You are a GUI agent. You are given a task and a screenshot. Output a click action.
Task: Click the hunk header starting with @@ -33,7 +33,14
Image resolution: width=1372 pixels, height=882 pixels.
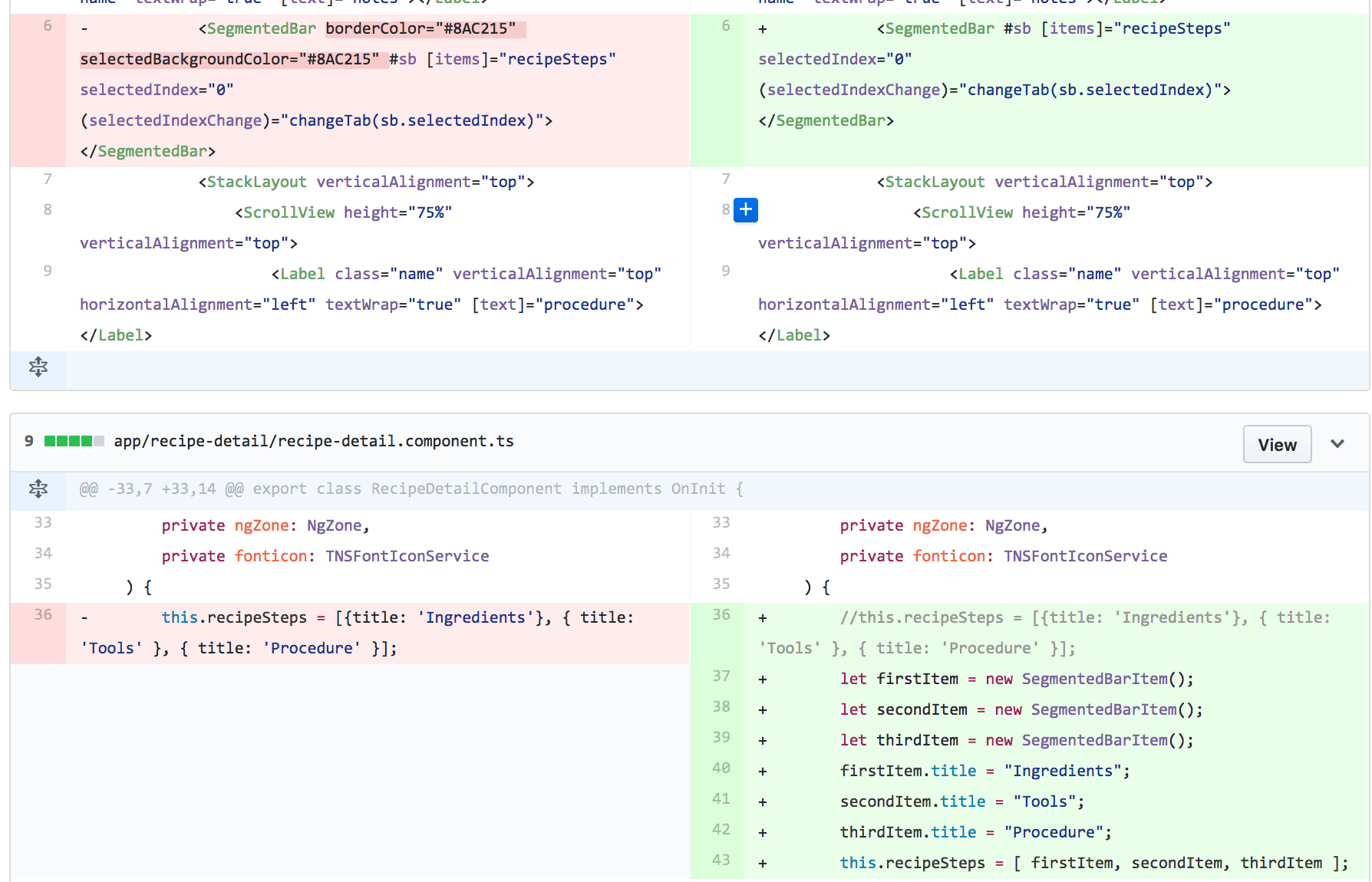(x=411, y=489)
